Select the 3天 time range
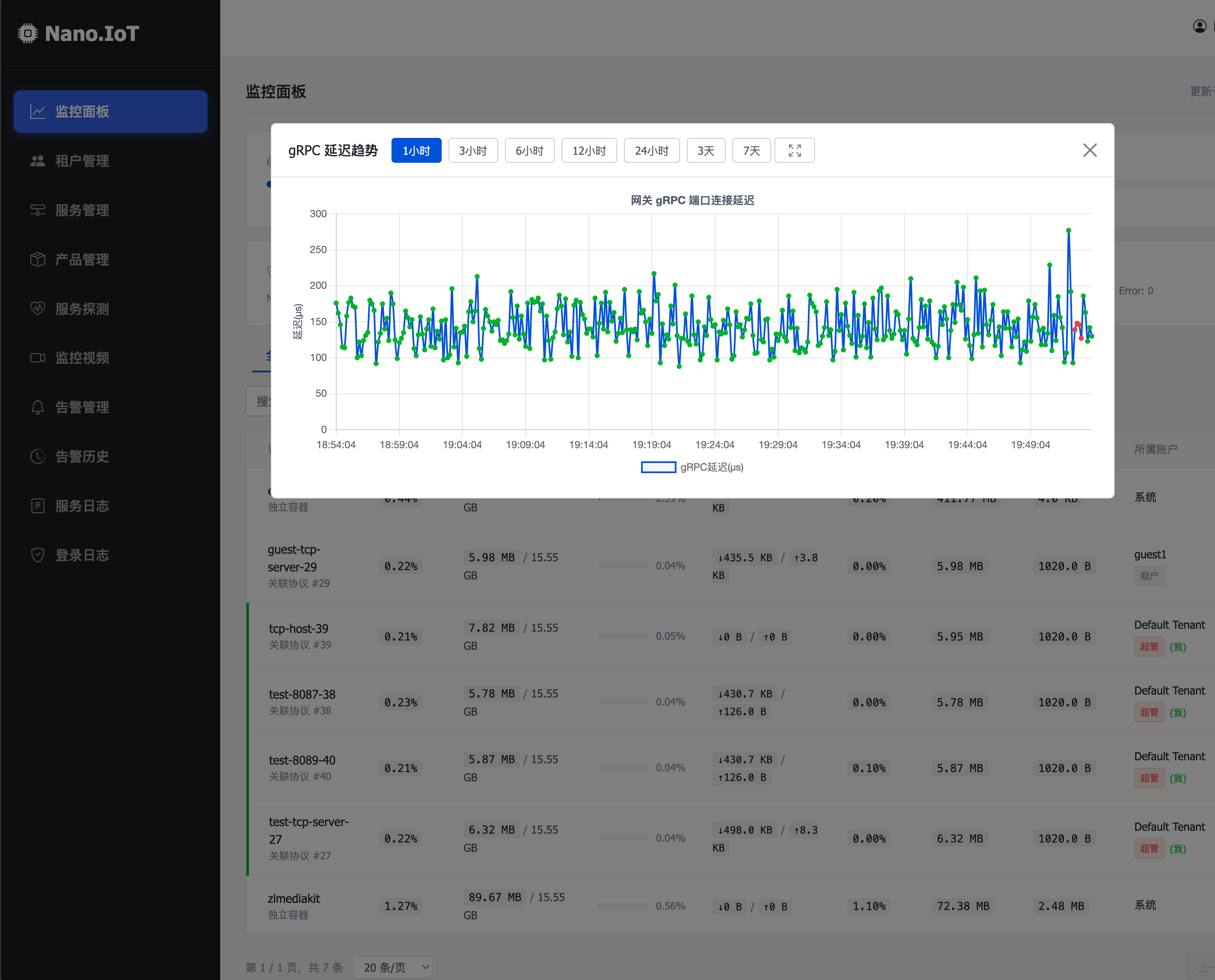The height and width of the screenshot is (980, 1215). (705, 150)
